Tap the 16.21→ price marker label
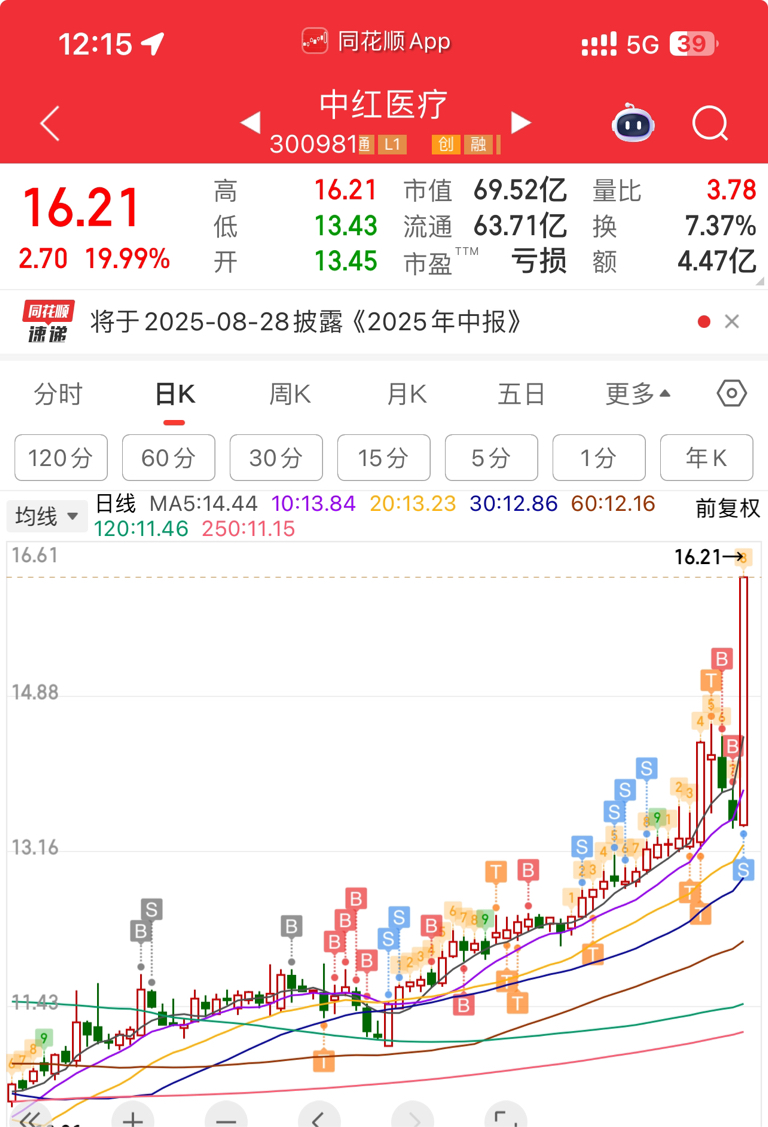Viewport: 768px width, 1127px height. [708, 556]
